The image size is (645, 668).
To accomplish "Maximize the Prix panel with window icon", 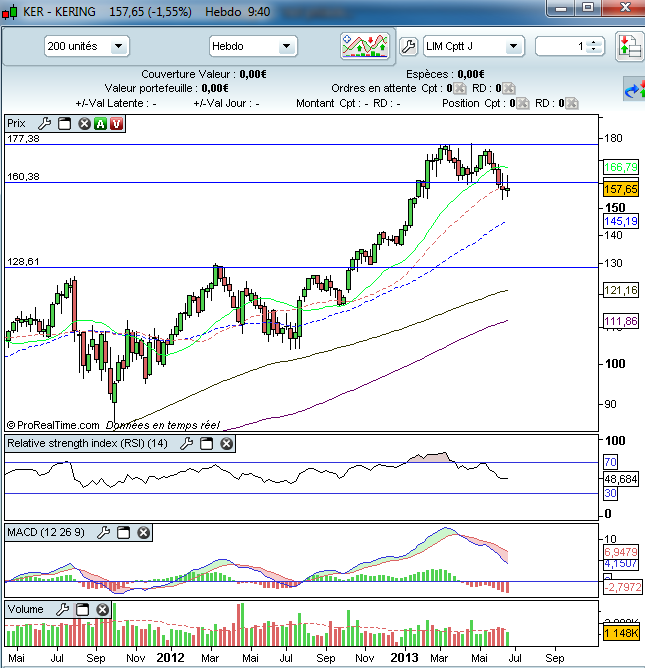I will 64,124.
